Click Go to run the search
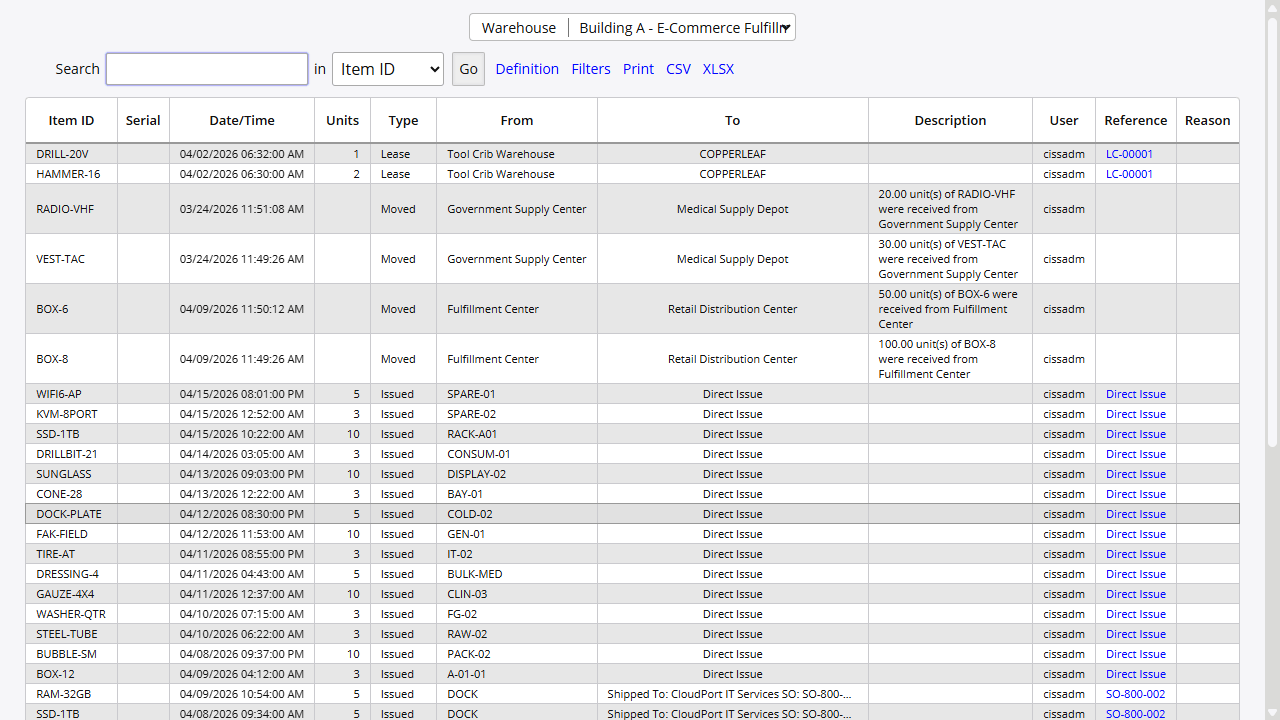 [x=468, y=69]
